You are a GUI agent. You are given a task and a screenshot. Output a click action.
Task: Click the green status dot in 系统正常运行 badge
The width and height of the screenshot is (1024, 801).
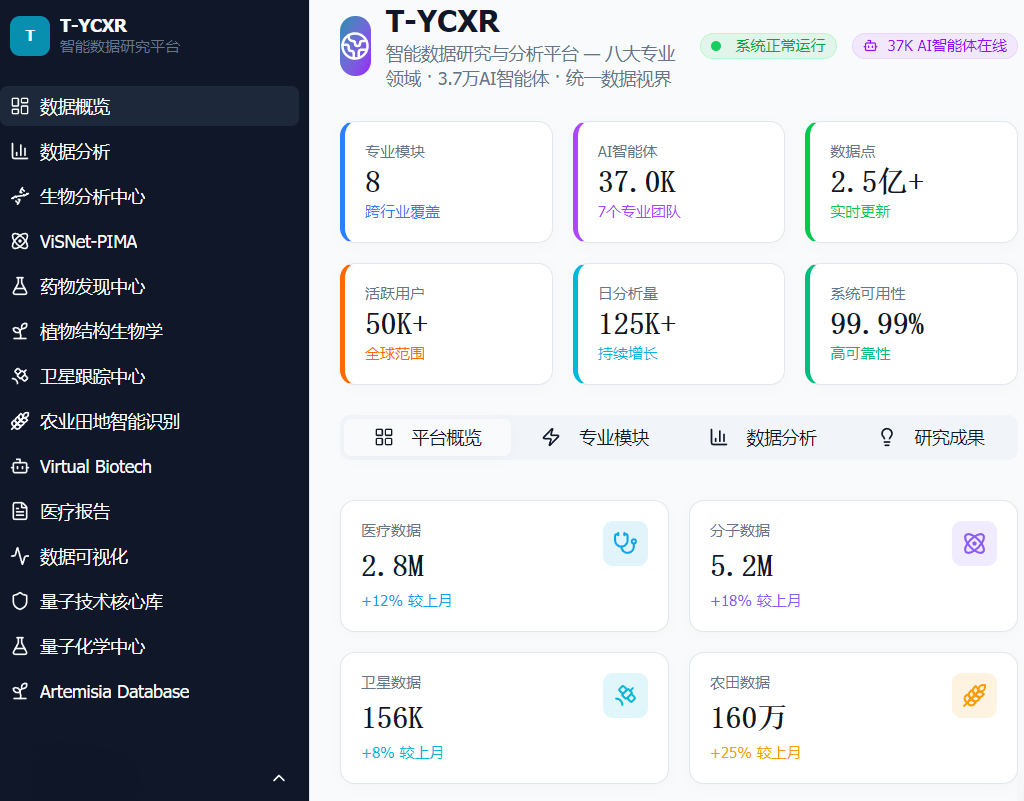pyautogui.click(x=716, y=46)
